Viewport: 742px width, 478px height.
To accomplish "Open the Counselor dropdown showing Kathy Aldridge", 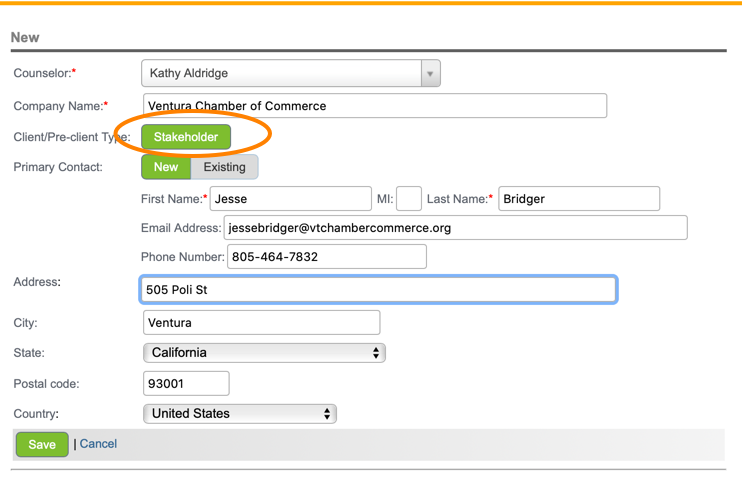I will (280, 73).
